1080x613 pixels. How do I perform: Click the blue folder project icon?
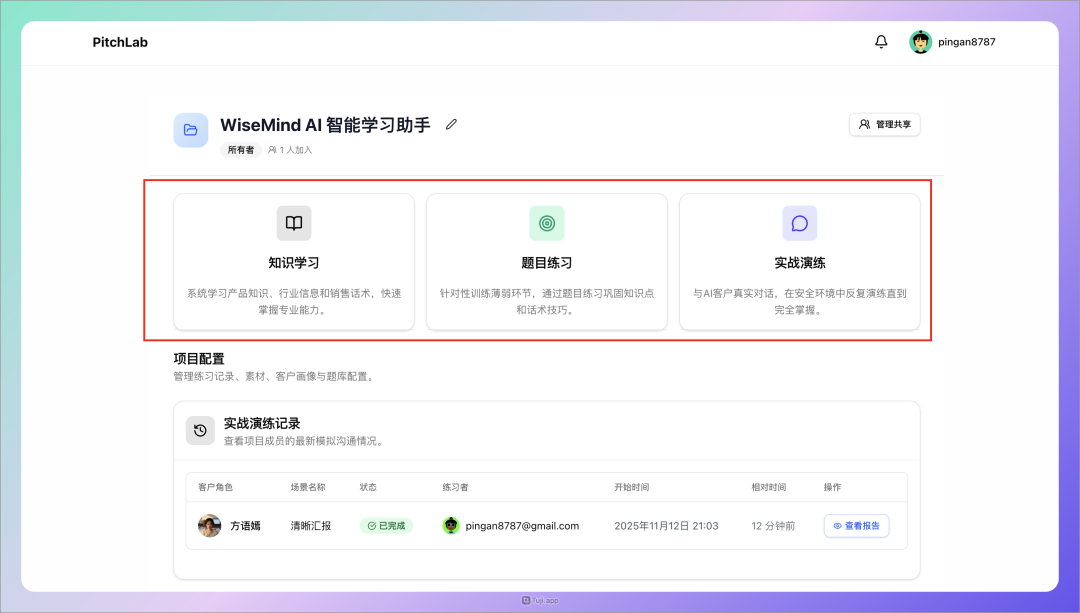pyautogui.click(x=191, y=130)
